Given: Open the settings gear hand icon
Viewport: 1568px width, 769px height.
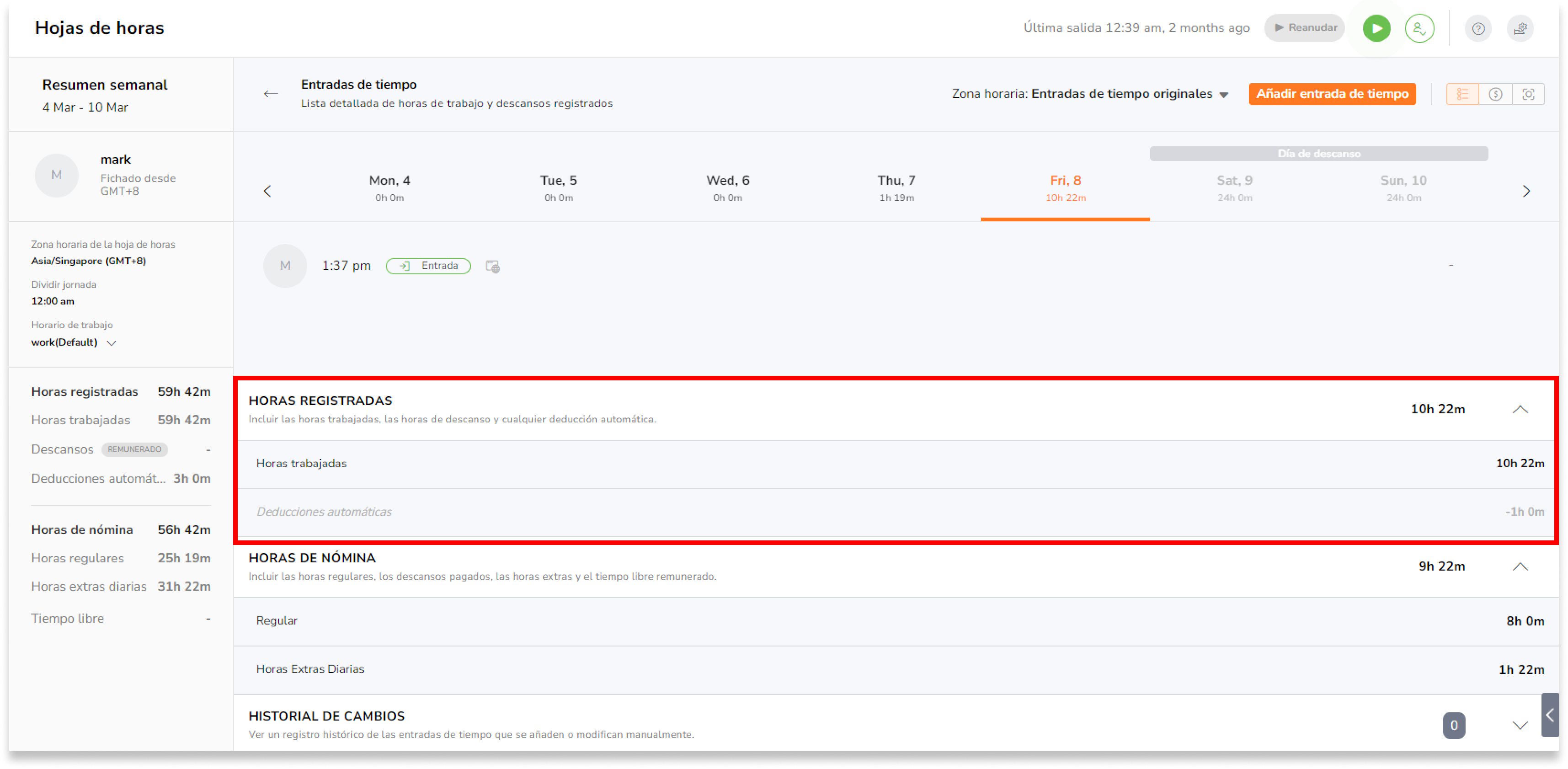Looking at the screenshot, I should click(x=1520, y=28).
